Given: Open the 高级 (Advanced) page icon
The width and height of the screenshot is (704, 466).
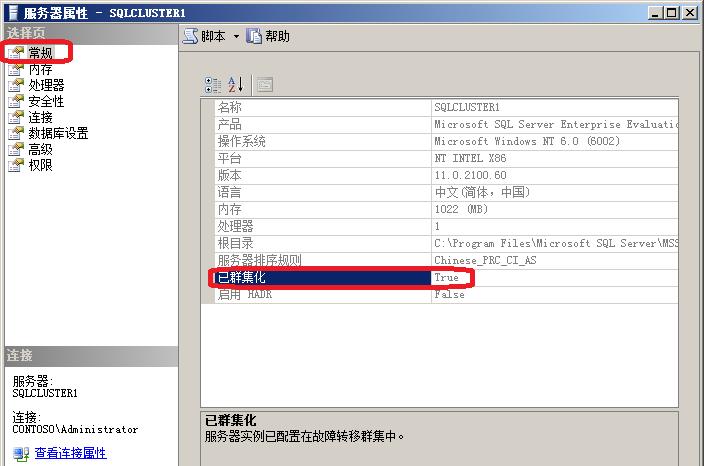Looking at the screenshot, I should [x=16, y=150].
